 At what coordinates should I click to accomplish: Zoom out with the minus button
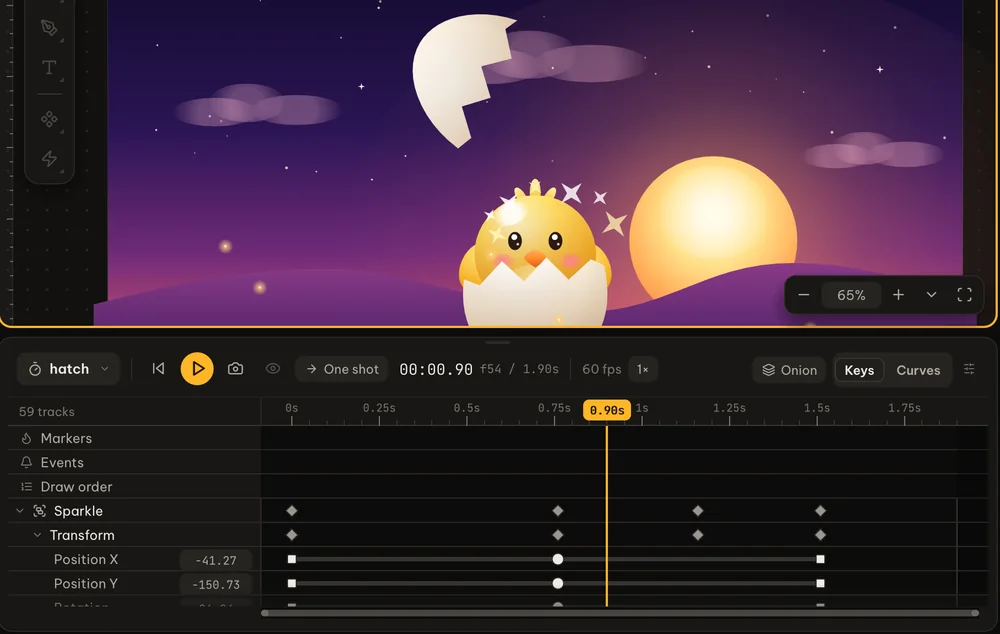click(804, 295)
